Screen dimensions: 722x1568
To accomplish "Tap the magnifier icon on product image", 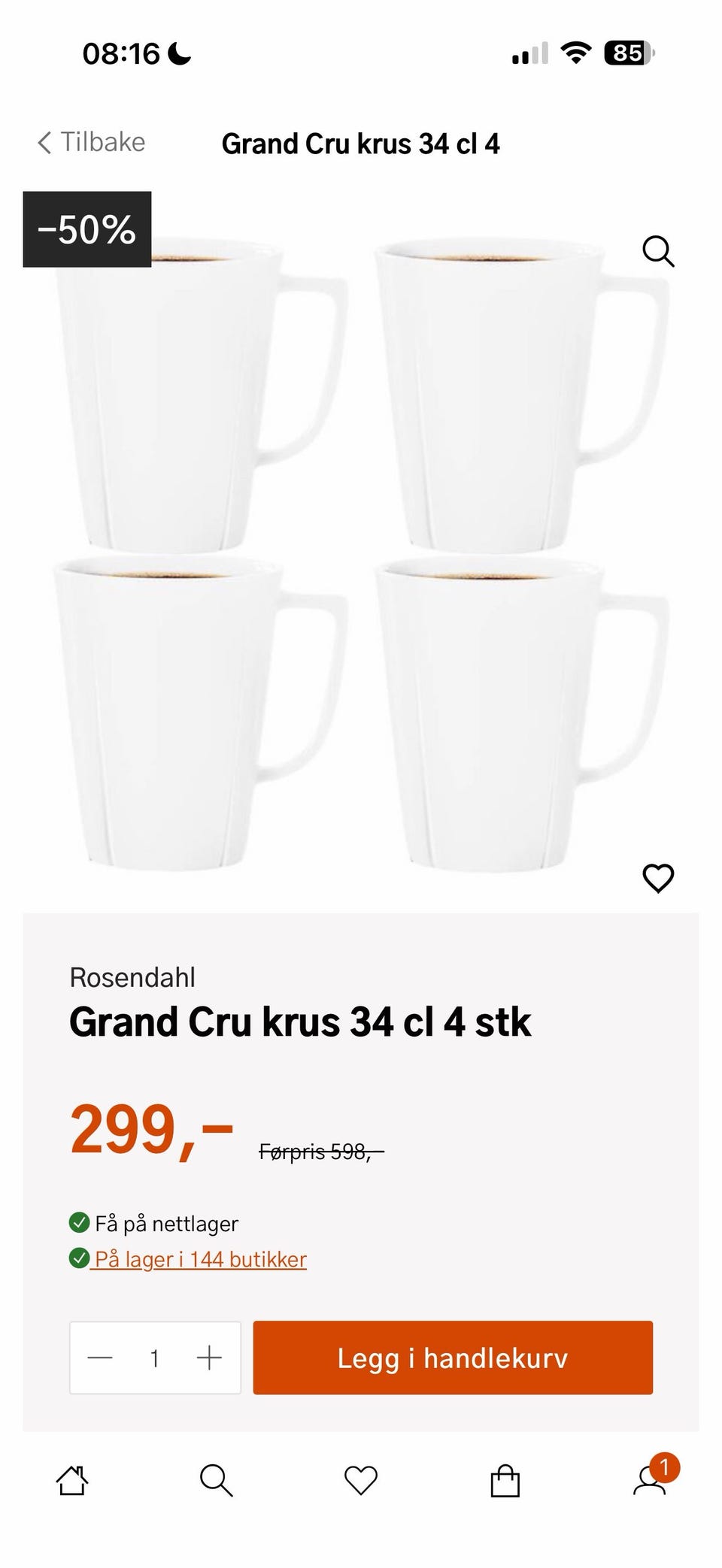I will tap(658, 251).
